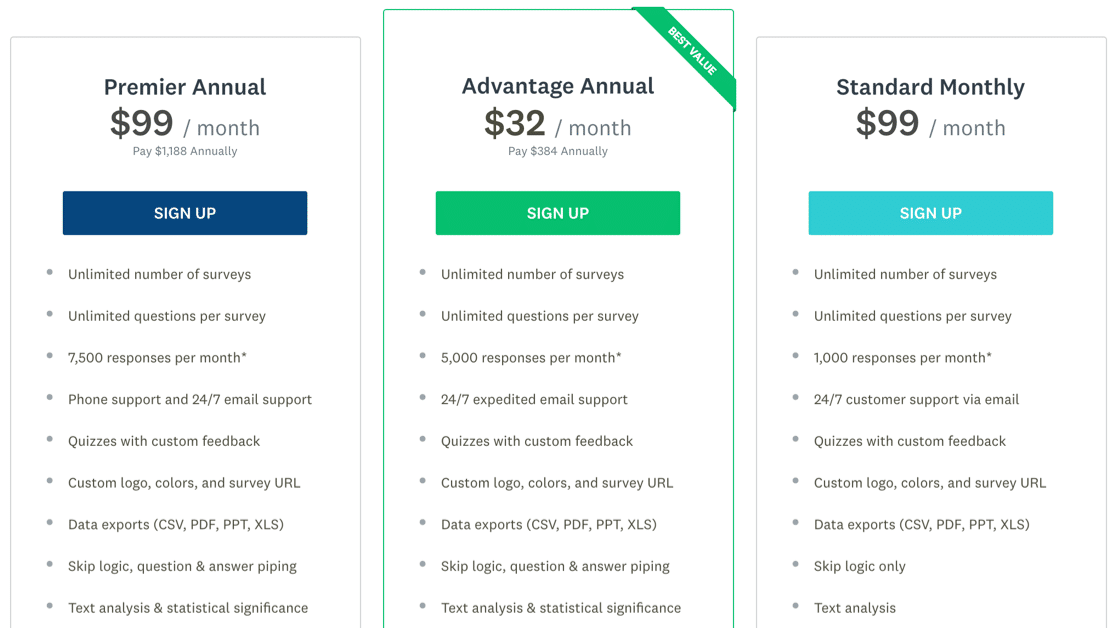Sign up for the Standard Monthly plan
This screenshot has width=1116, height=628.
[930, 213]
